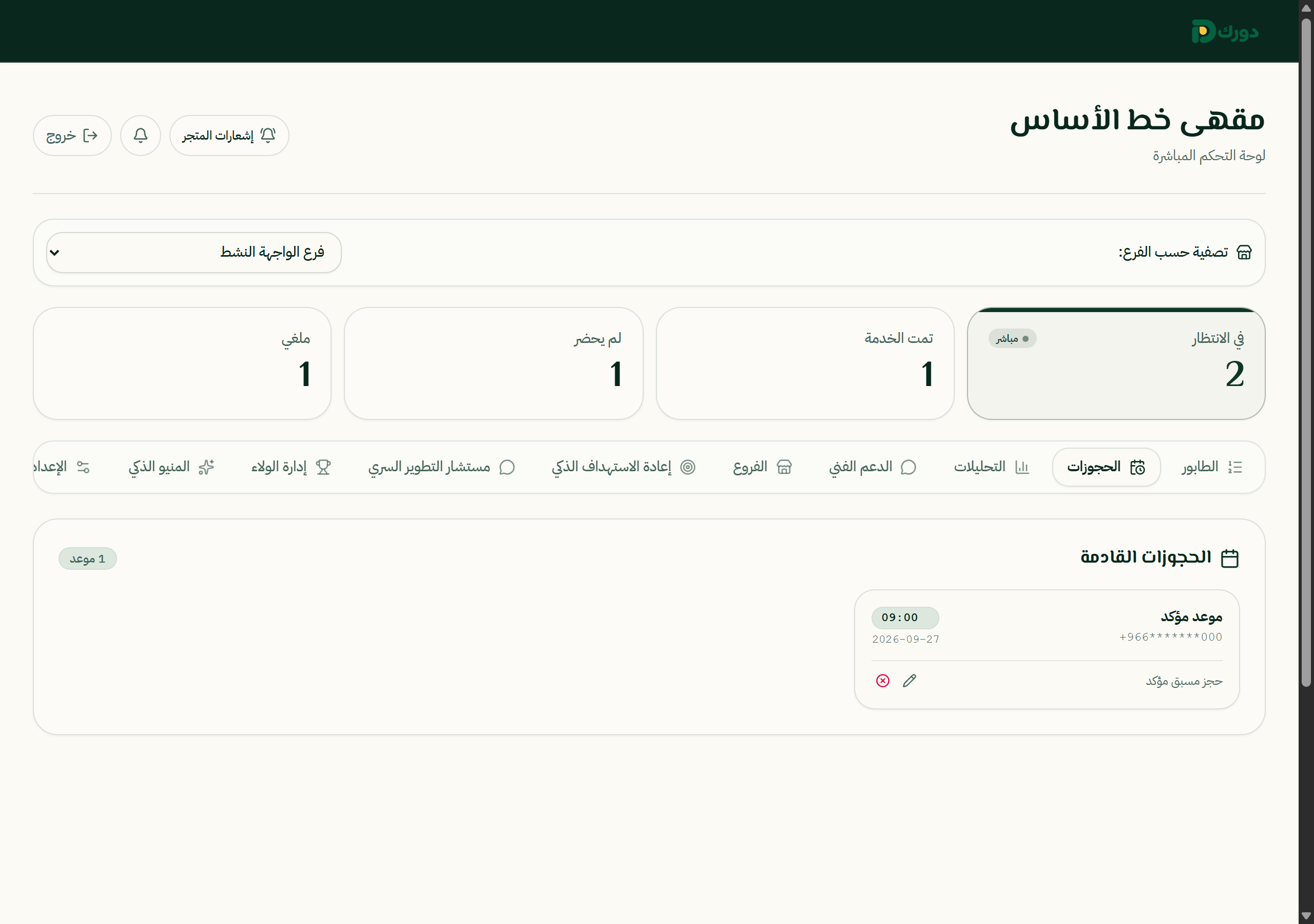Image resolution: width=1314 pixels, height=924 pixels.
Task: Click the مباشر live badge
Action: point(1012,339)
